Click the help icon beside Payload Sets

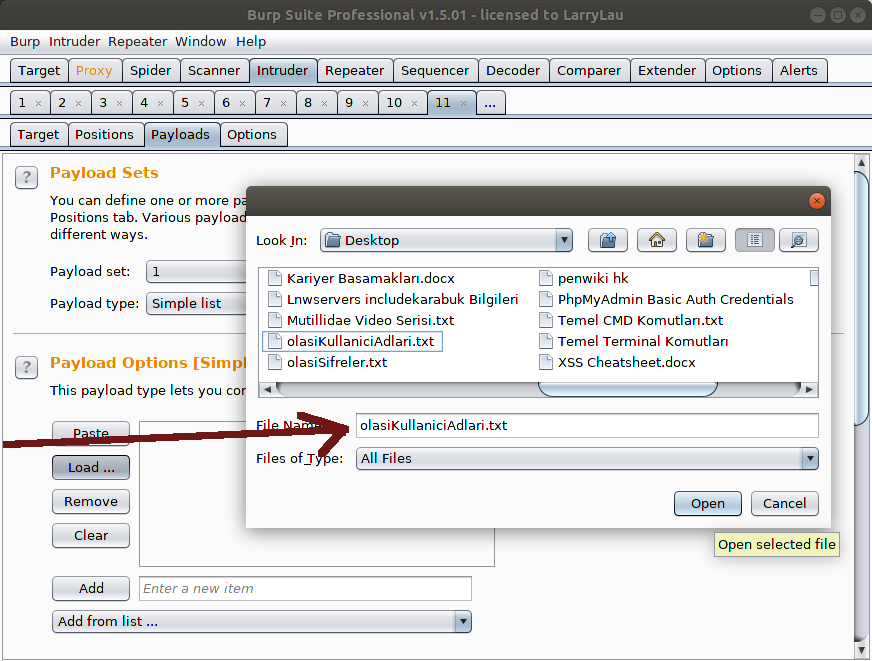pyautogui.click(x=26, y=178)
